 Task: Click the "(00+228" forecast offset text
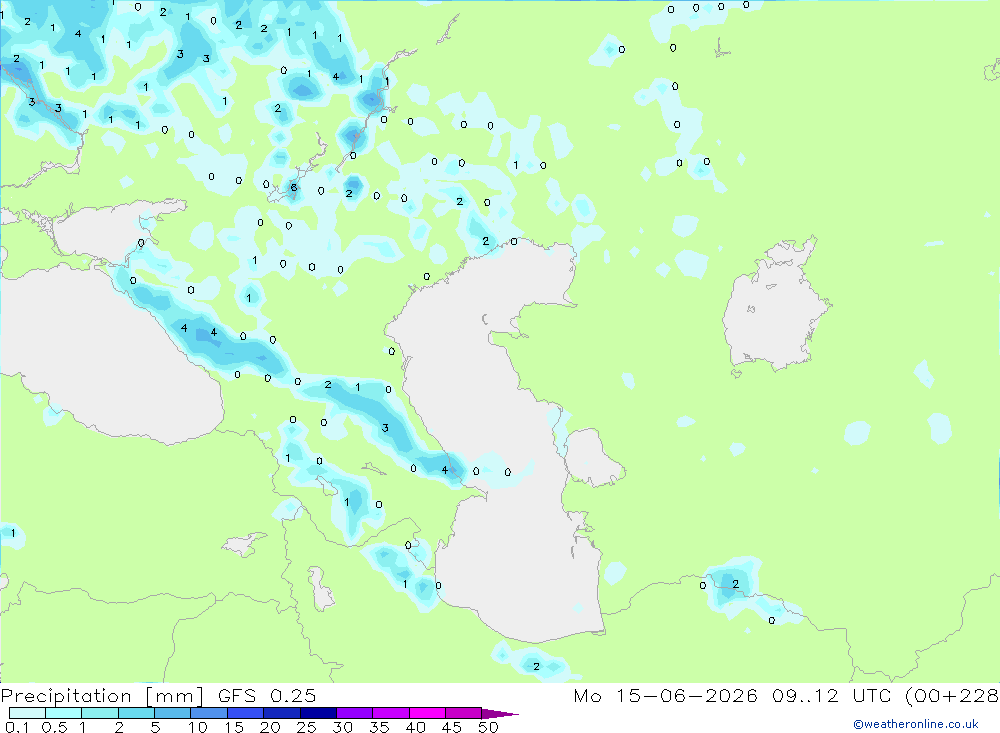point(952,695)
